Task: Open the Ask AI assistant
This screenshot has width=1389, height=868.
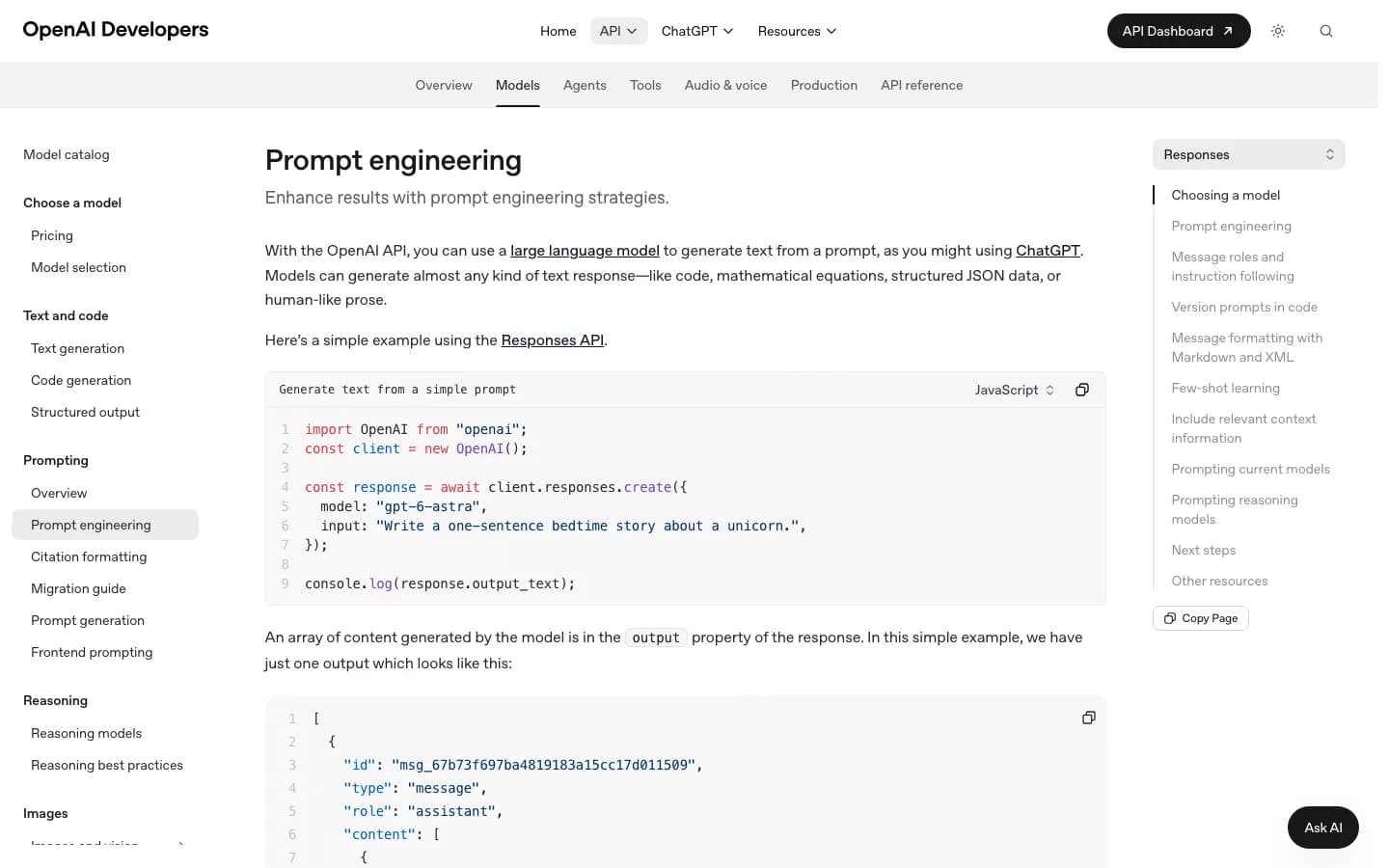Action: pos(1323,827)
